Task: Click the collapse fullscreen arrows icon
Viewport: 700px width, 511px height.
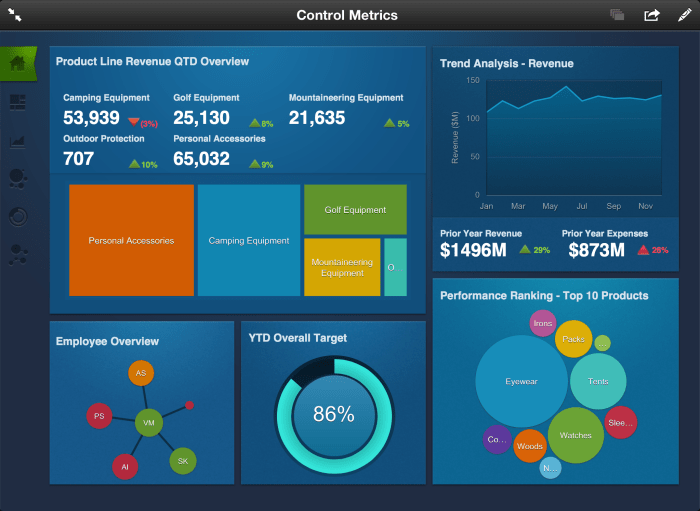Action: [15, 15]
